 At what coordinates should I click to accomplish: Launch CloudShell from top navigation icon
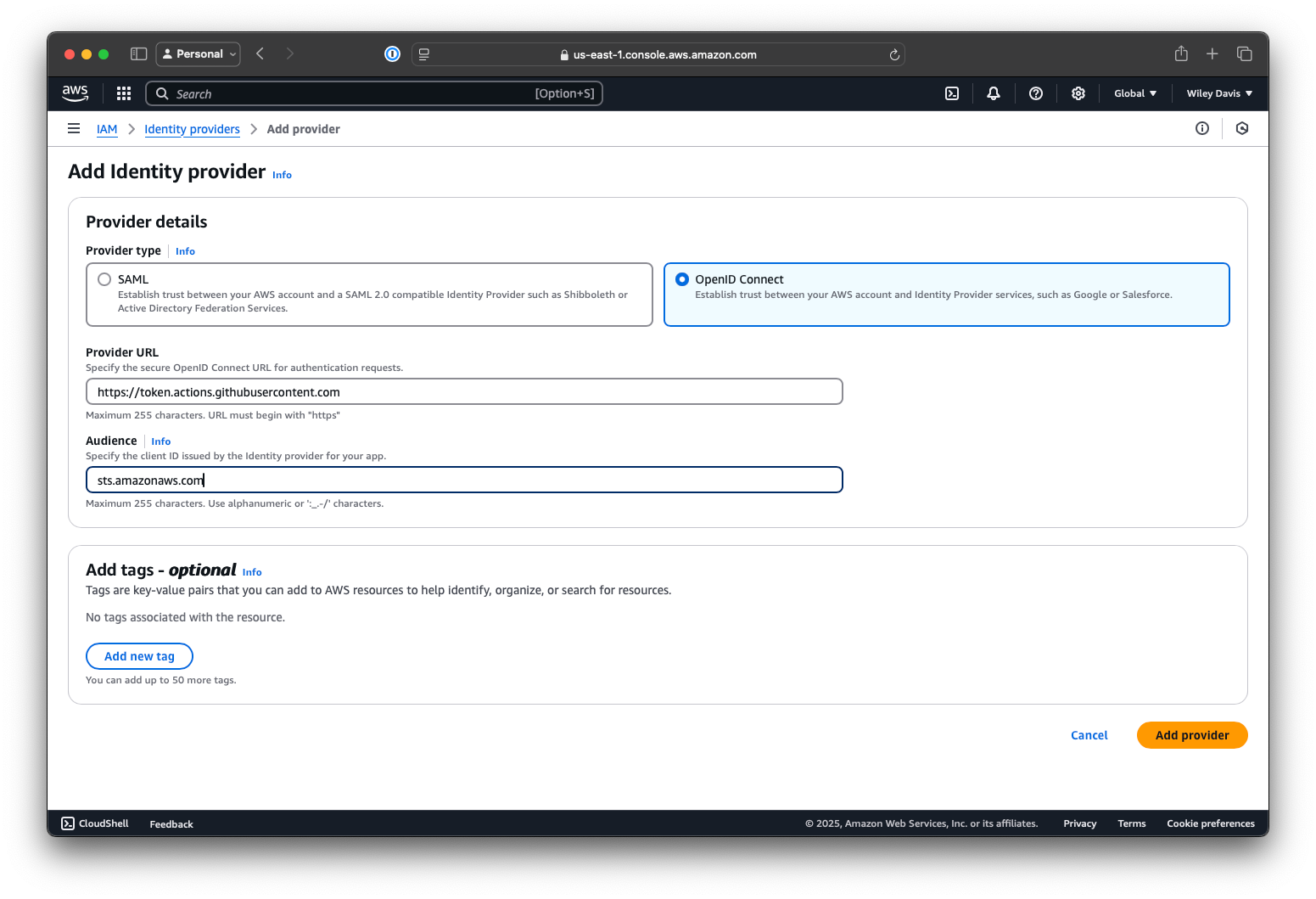pos(952,93)
